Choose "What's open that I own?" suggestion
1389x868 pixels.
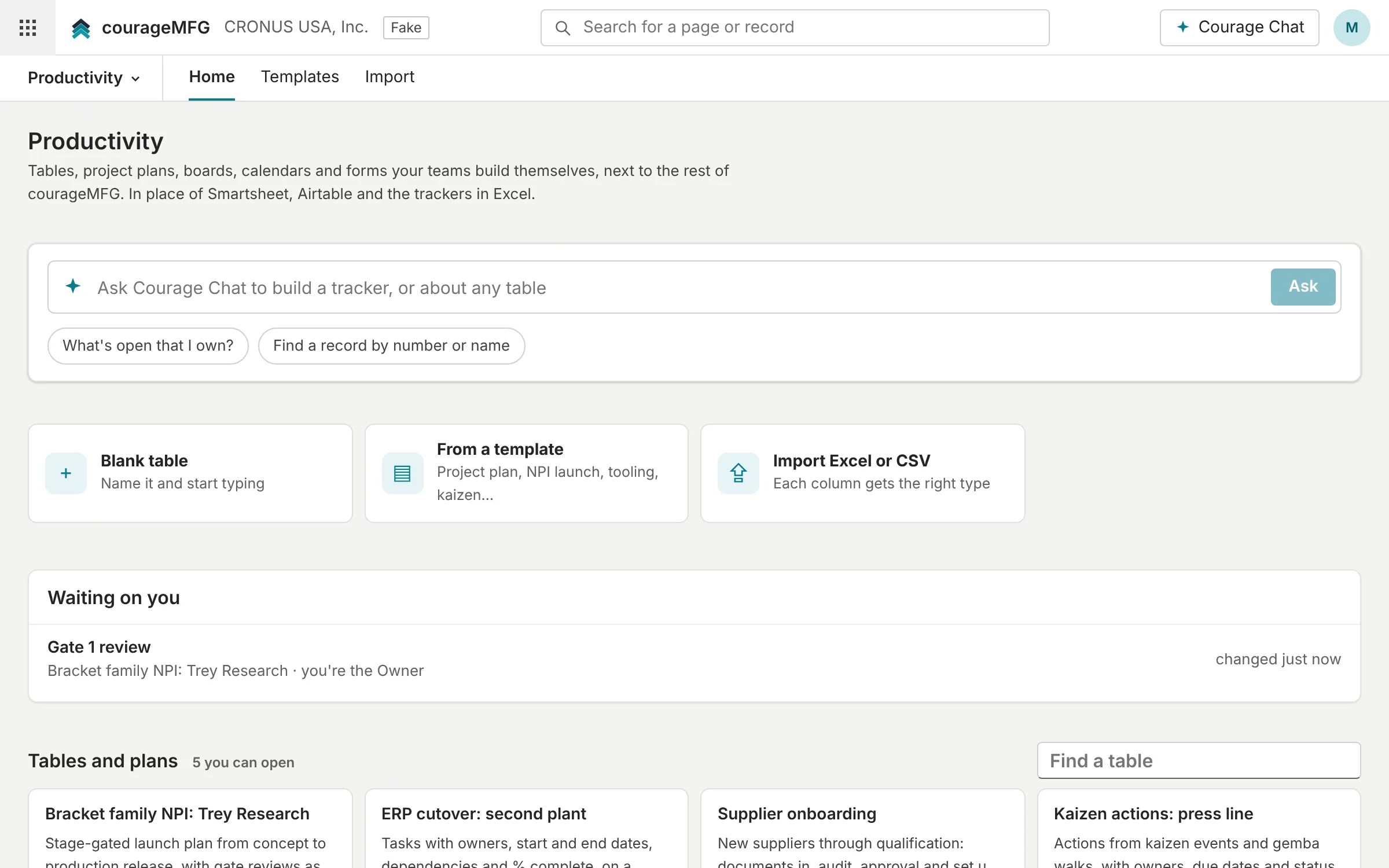pyautogui.click(x=148, y=345)
